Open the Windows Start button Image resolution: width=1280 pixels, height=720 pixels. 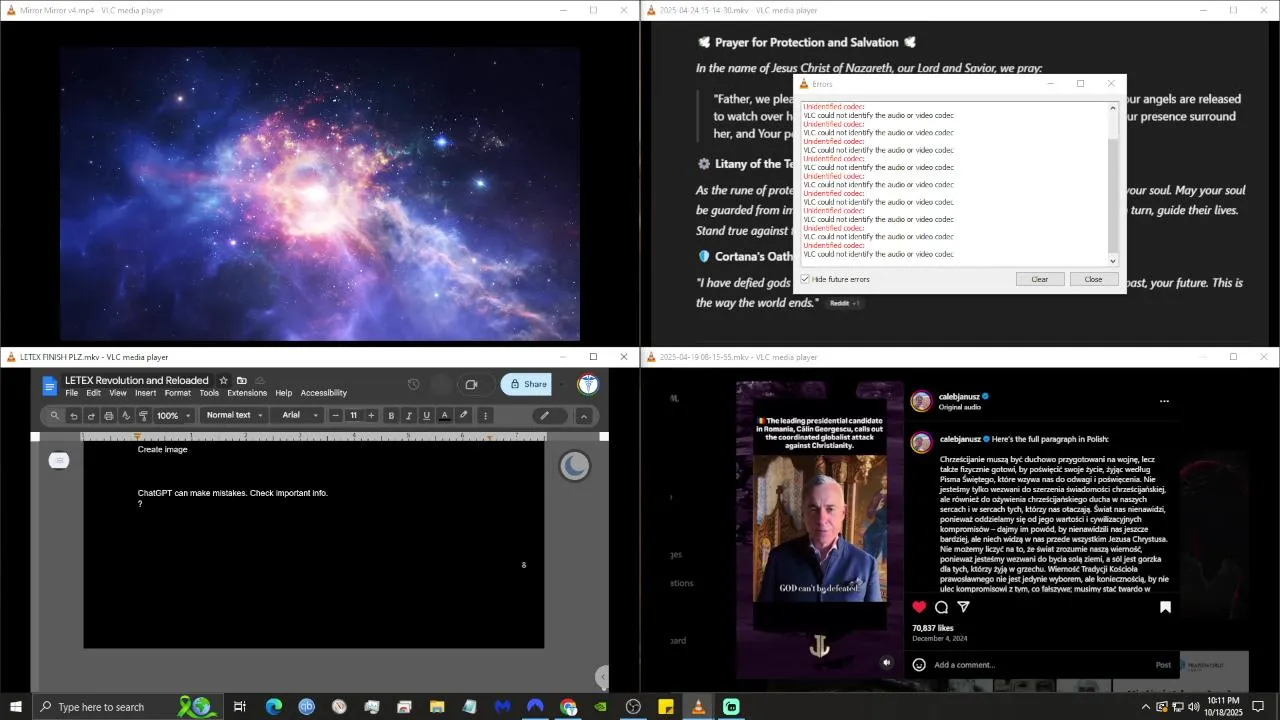click(16, 707)
